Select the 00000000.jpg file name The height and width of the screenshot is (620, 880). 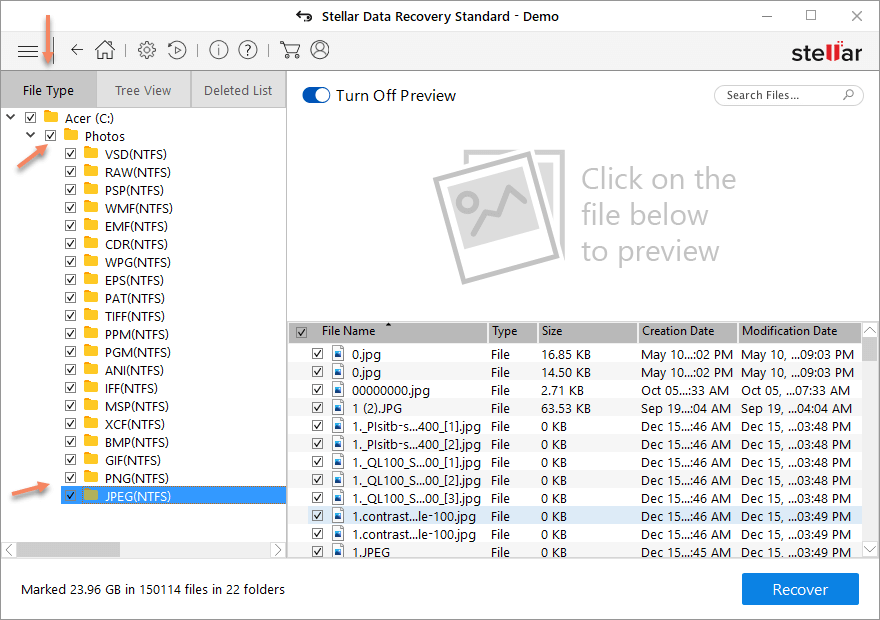[391, 390]
